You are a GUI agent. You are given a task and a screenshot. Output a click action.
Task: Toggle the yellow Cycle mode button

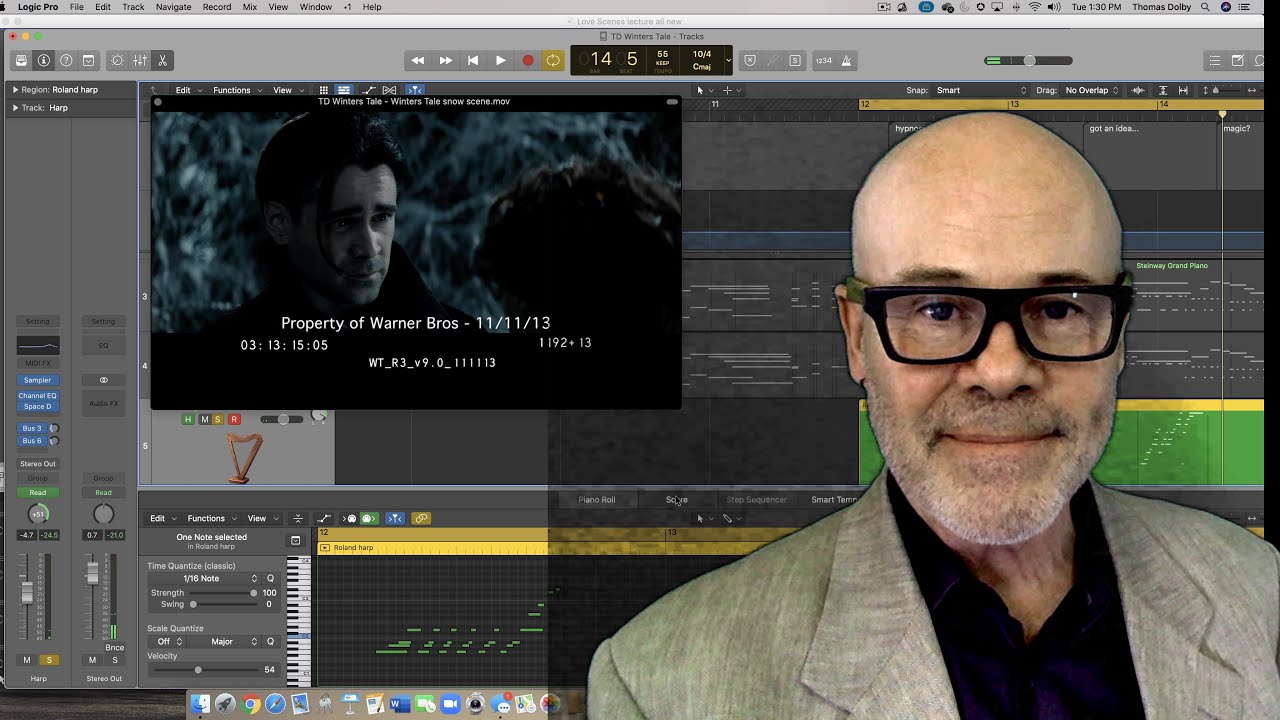click(553, 60)
